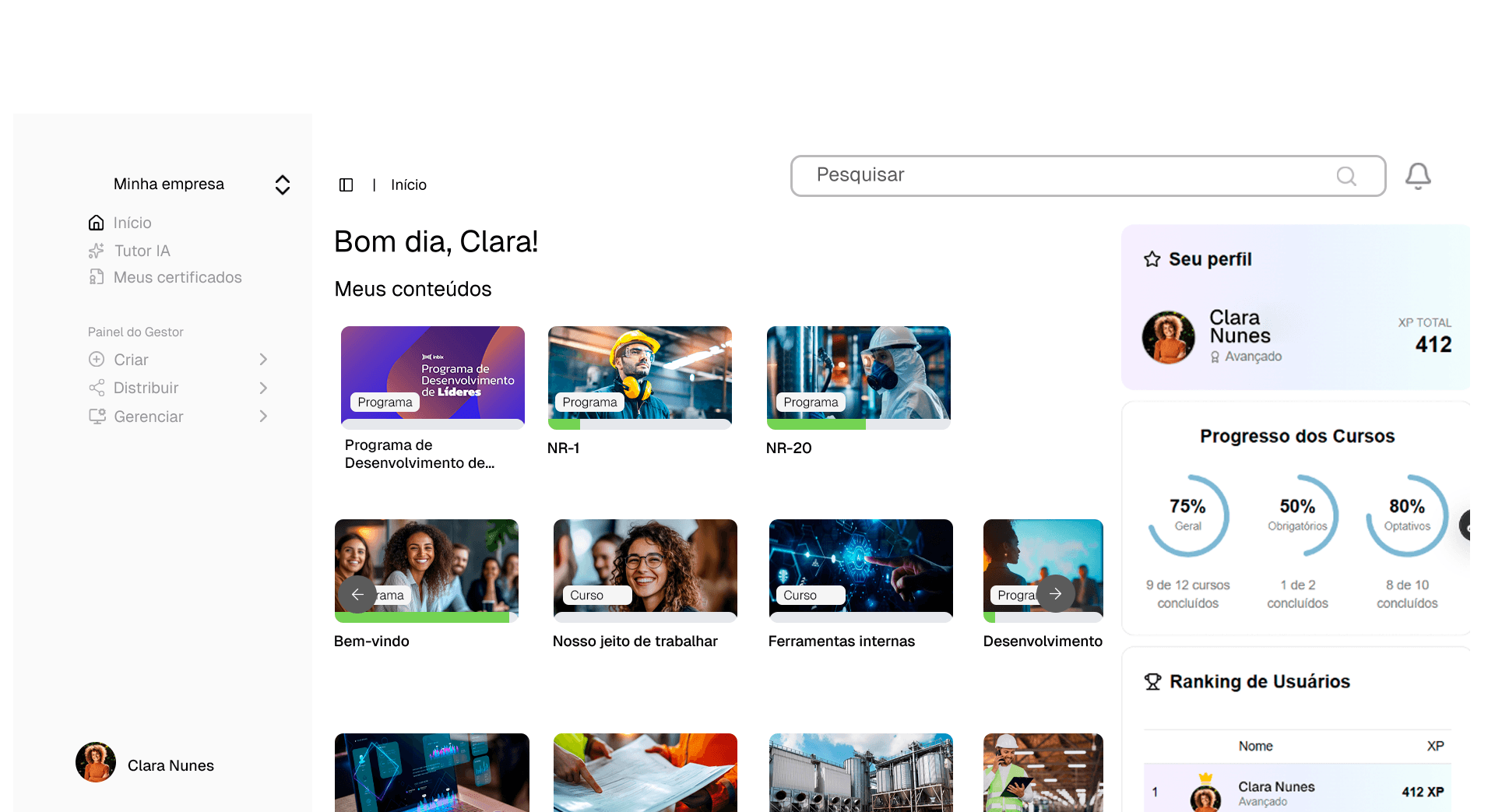Click the Gerenciar monitor icon

(97, 417)
